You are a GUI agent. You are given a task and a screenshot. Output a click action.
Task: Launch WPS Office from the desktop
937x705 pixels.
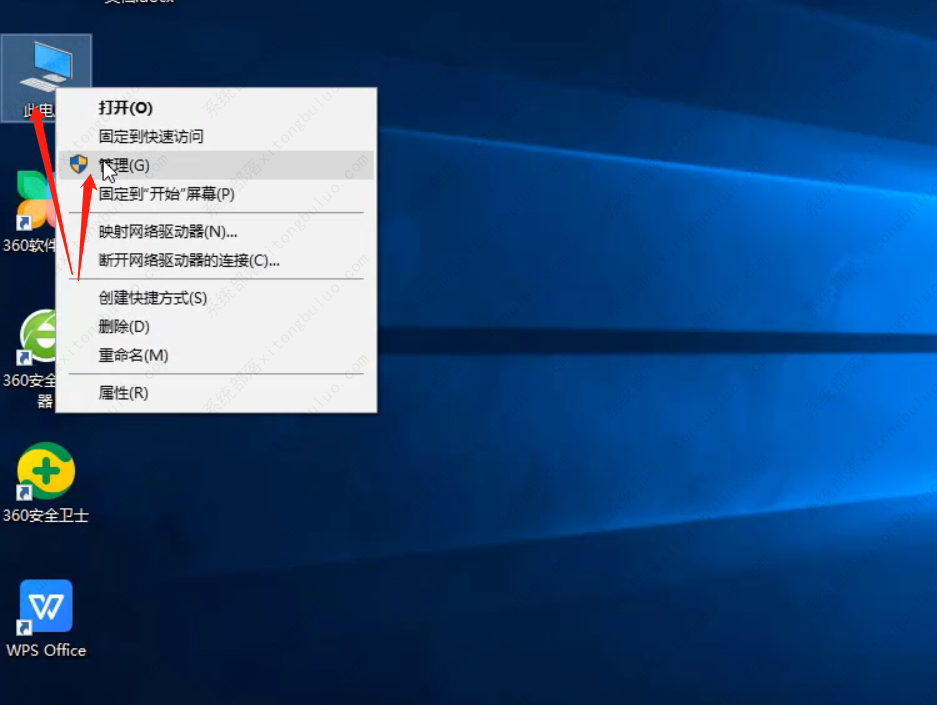[x=45, y=607]
